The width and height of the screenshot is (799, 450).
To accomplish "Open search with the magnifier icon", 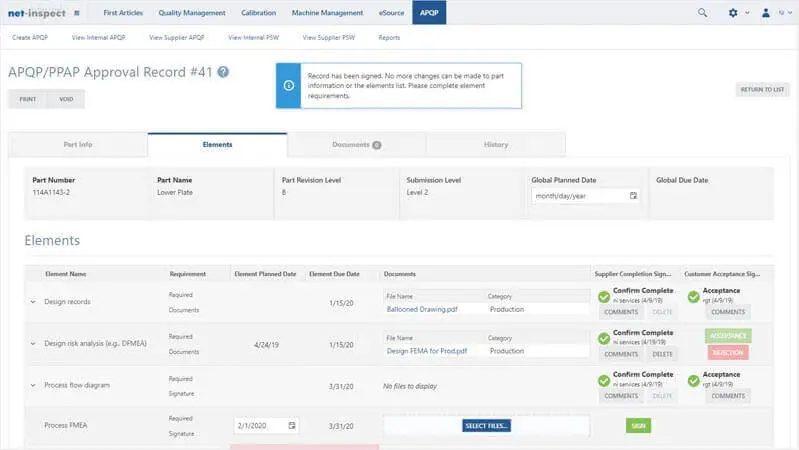I will [702, 13].
